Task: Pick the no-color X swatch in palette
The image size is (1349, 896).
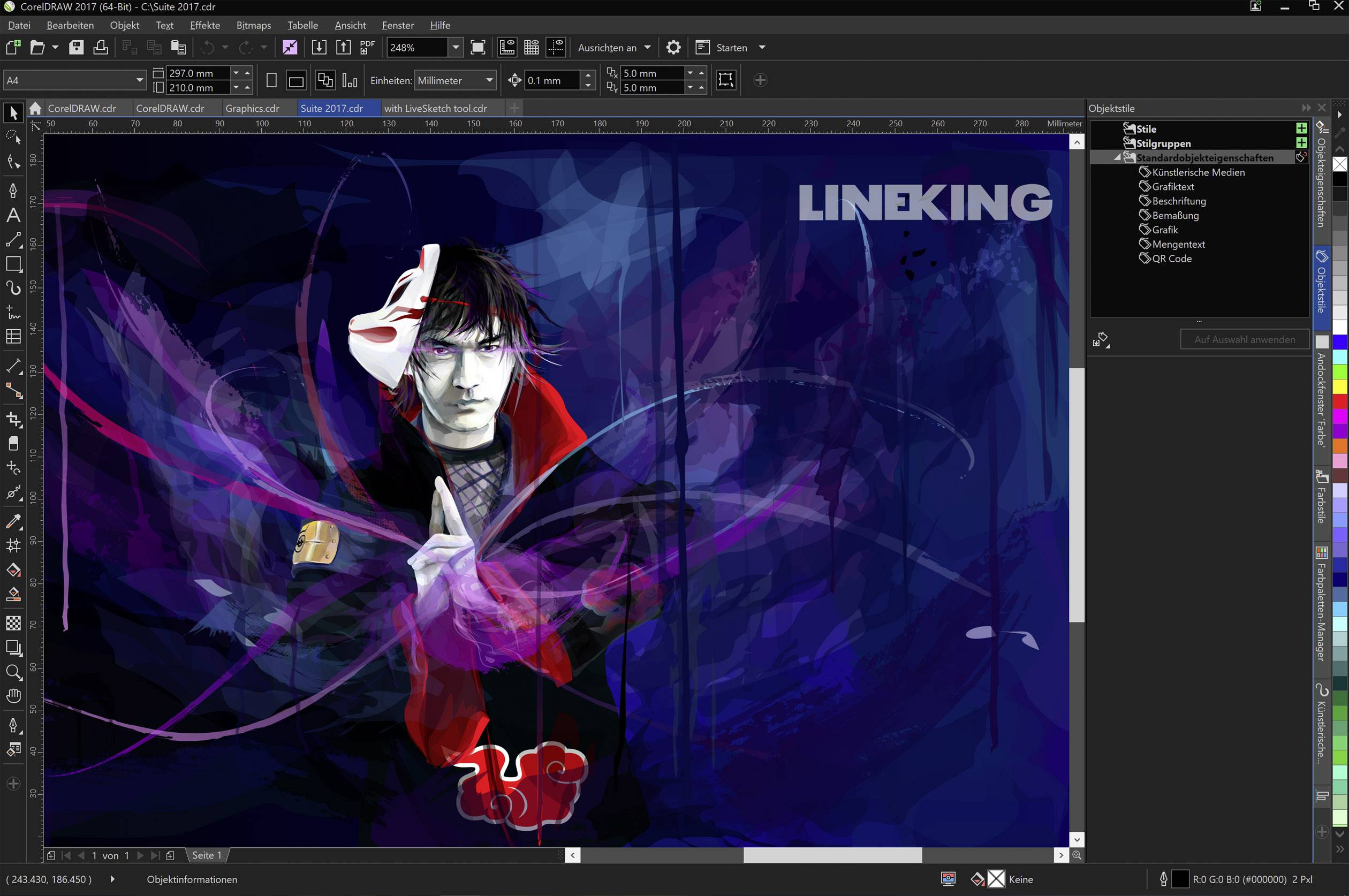Action: pos(1340,164)
